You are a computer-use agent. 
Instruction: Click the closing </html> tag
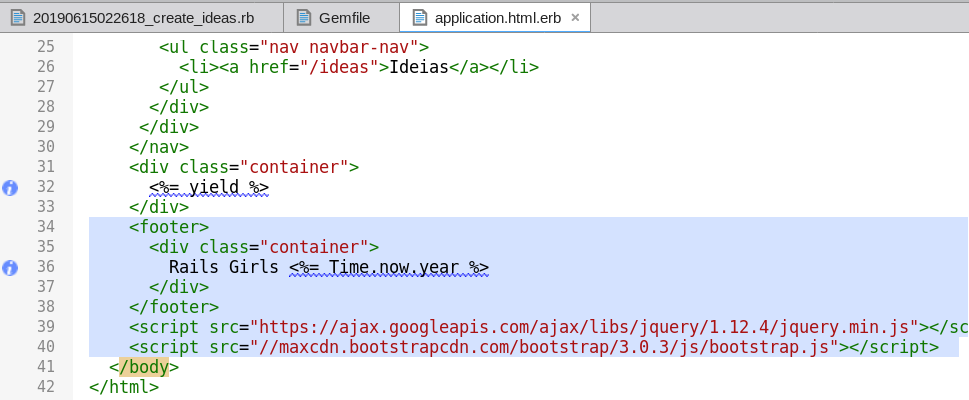[x=124, y=388]
